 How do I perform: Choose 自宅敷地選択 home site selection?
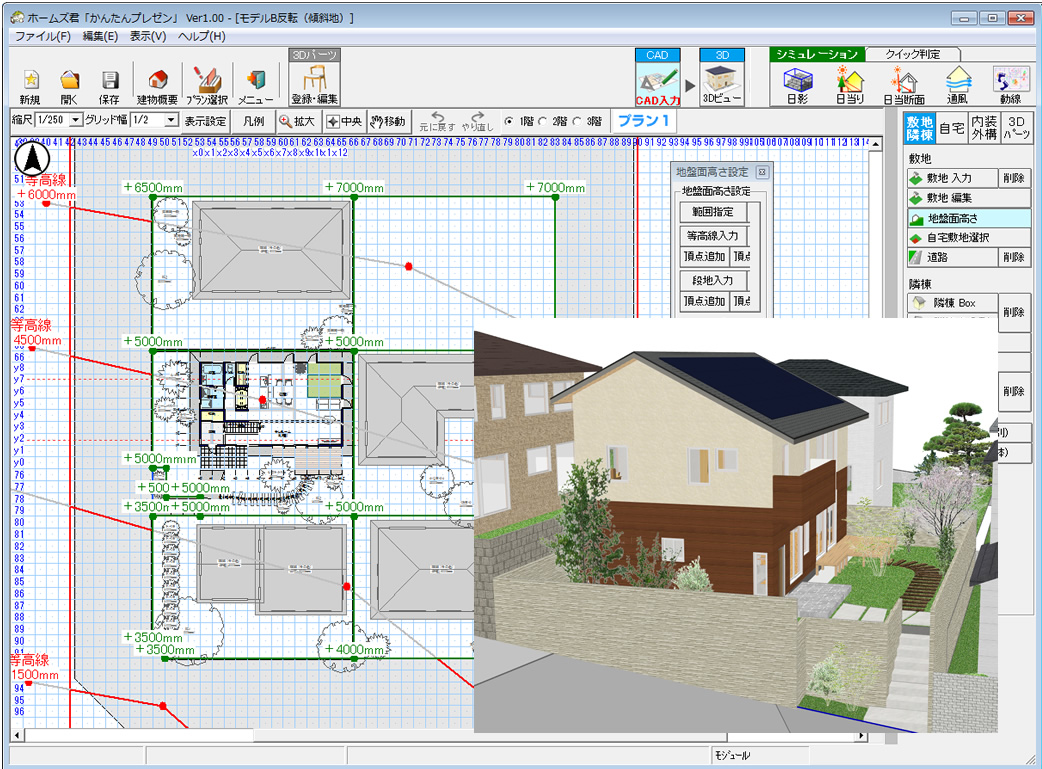[x=969, y=237]
